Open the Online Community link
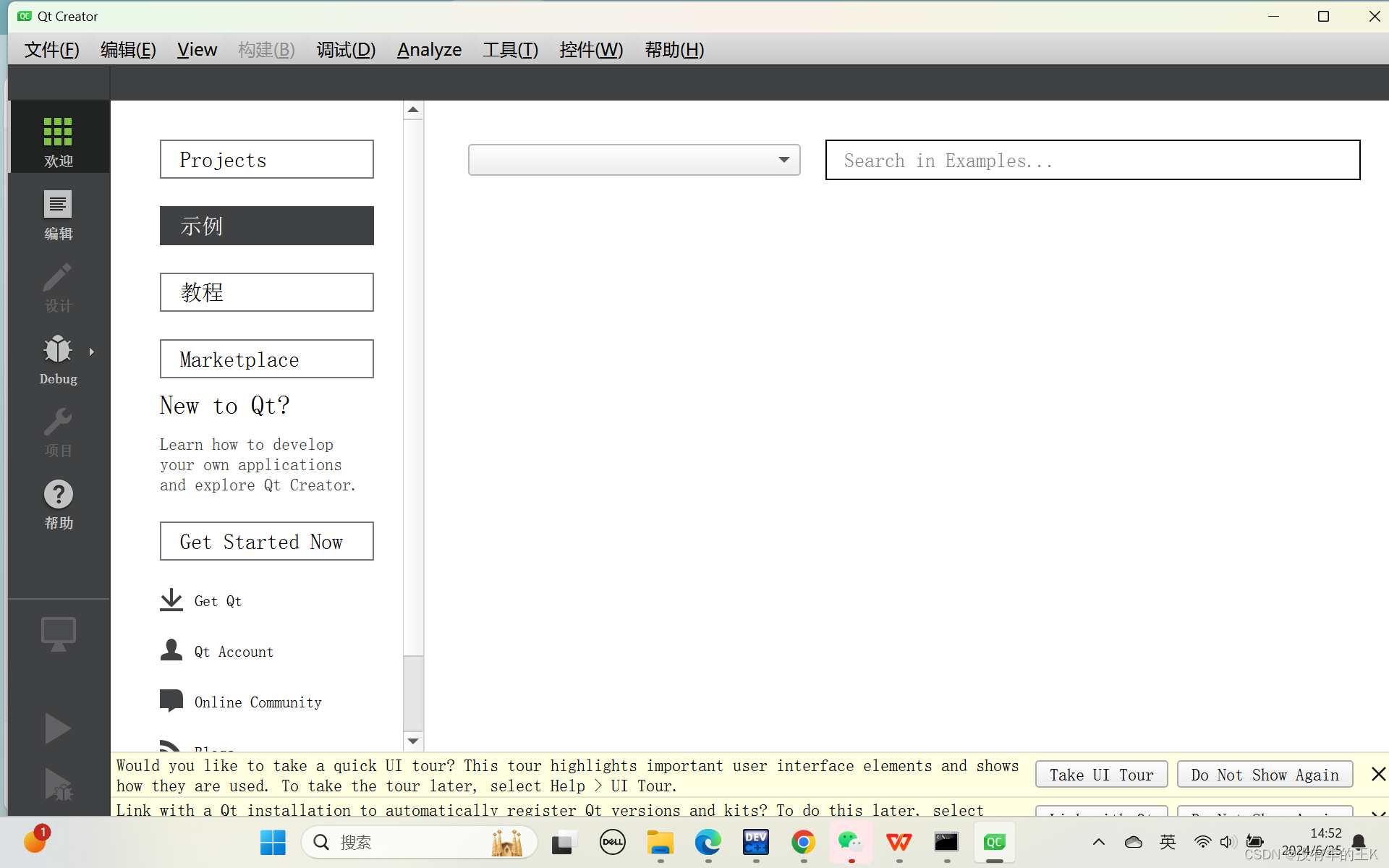 pyautogui.click(x=258, y=702)
